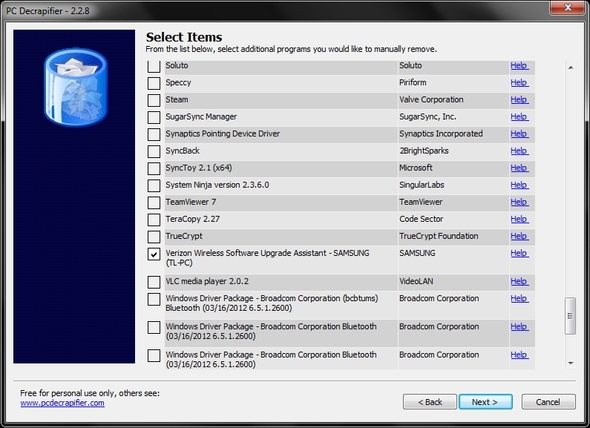
Task: Click the 2BrightSparks publisher text
Action: (x=424, y=151)
